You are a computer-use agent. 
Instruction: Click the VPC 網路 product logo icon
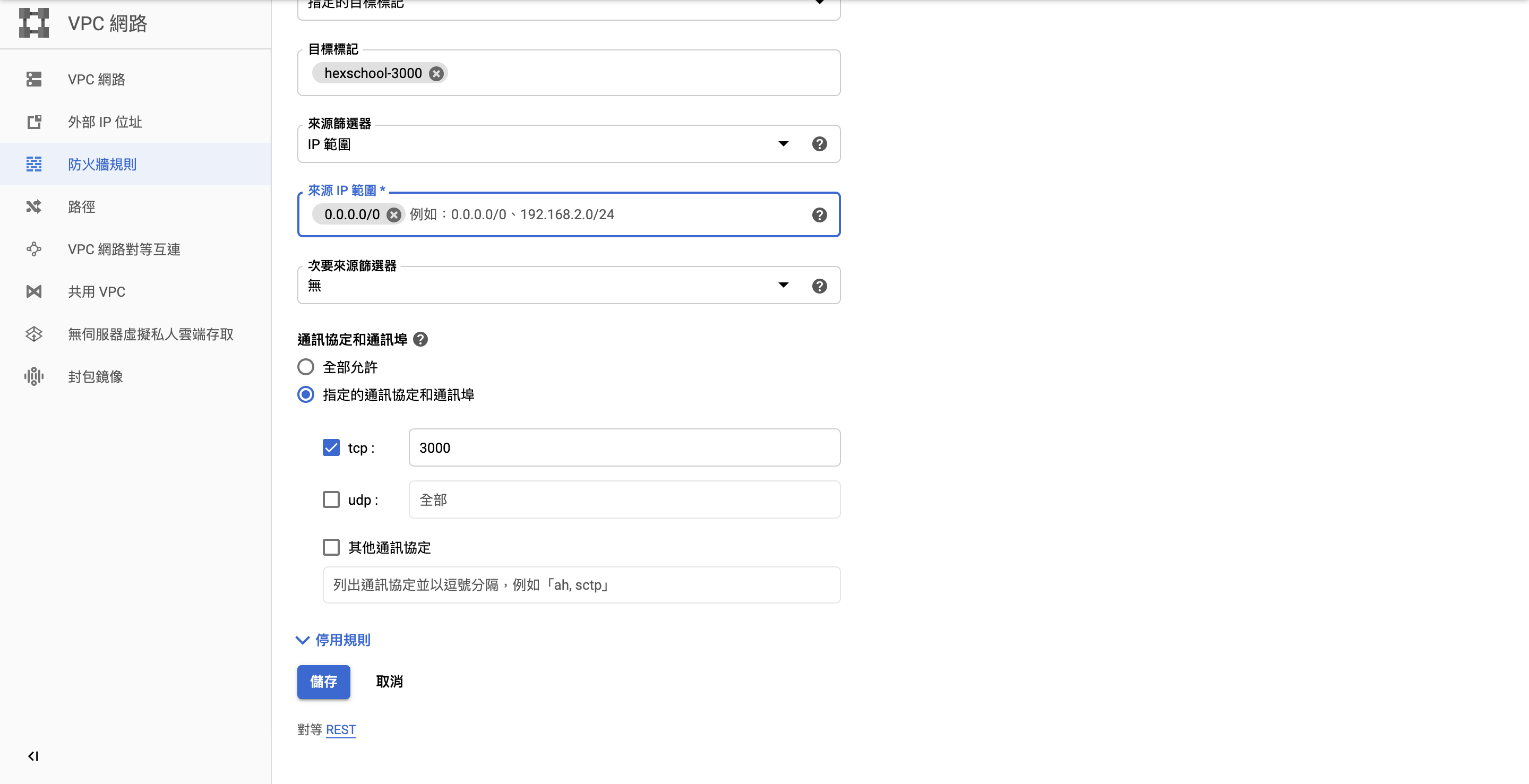tap(34, 23)
